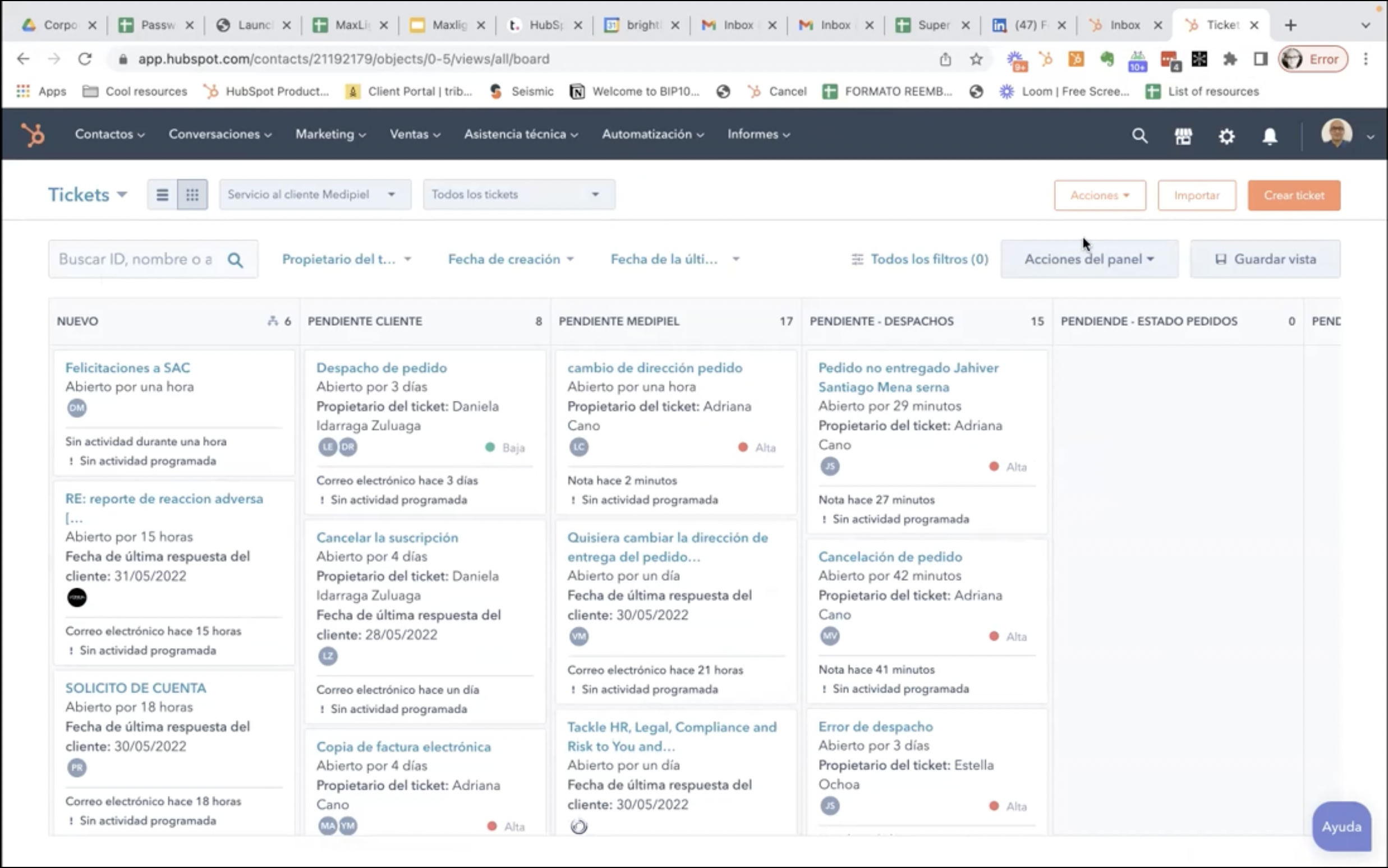
Task: Click the Crear ticket button
Action: tap(1293, 195)
